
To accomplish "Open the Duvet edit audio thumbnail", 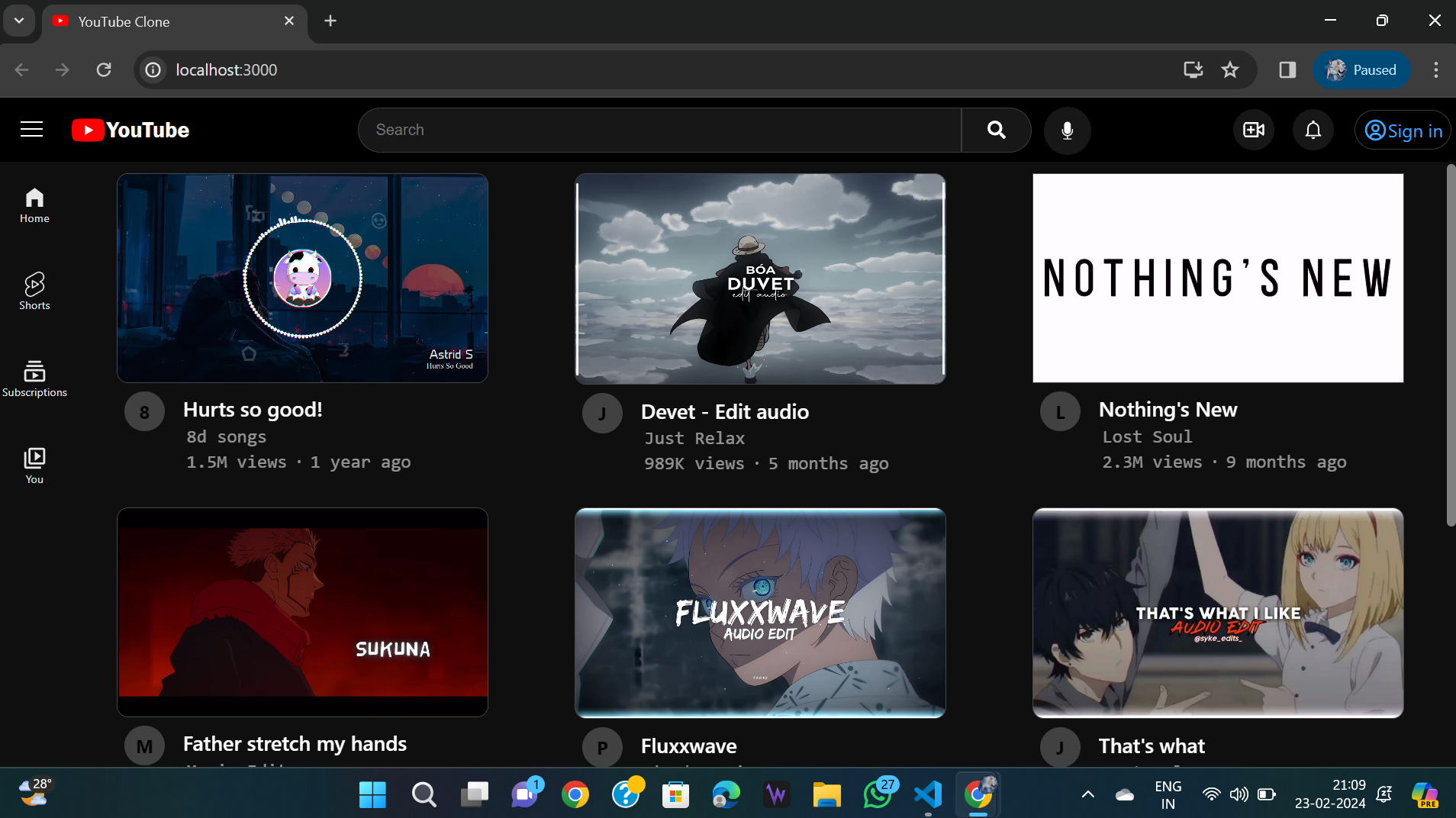I will click(760, 279).
